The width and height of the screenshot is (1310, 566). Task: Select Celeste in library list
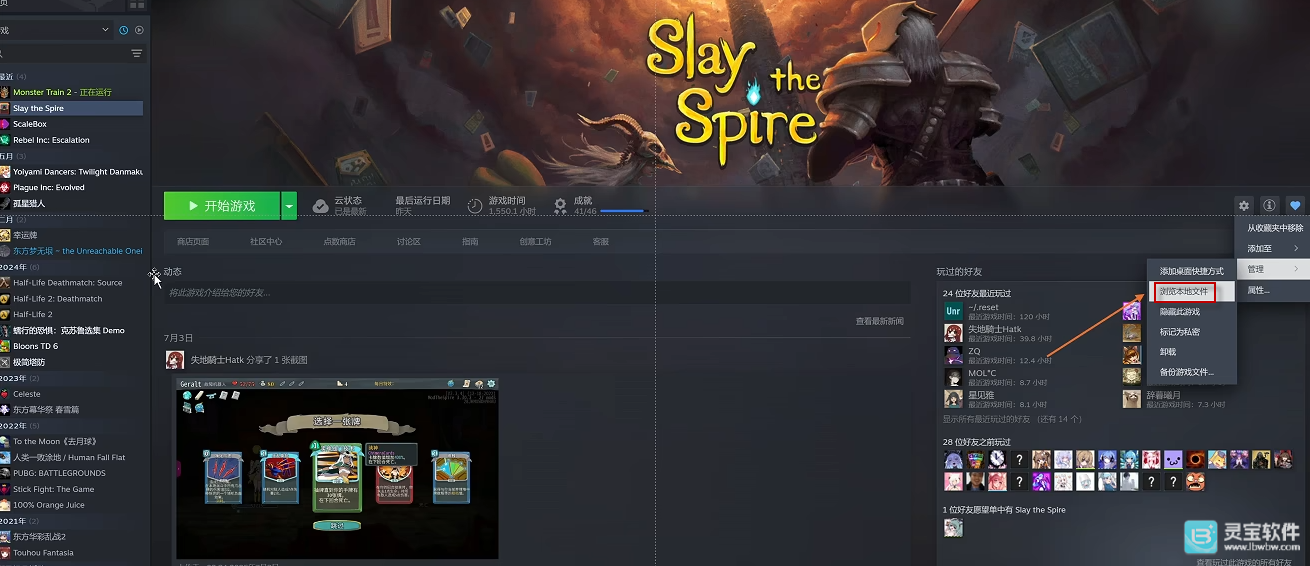tap(72, 394)
